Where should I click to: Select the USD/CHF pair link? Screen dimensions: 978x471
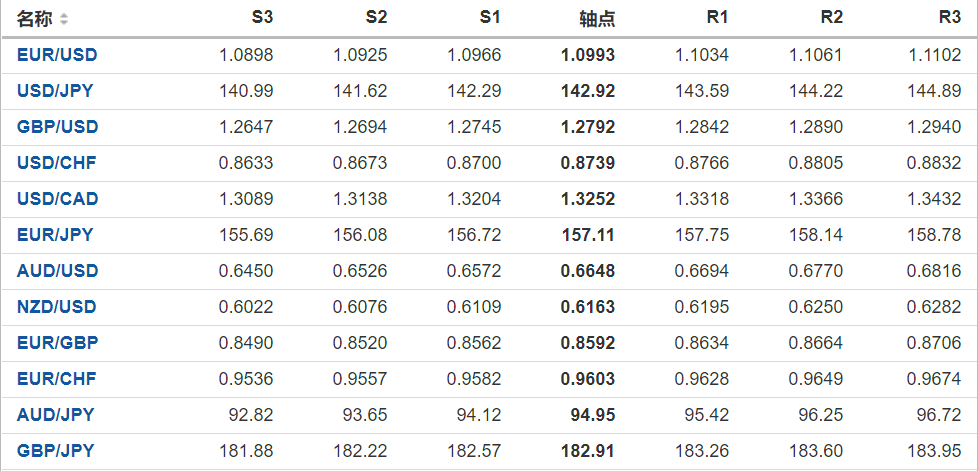pyautogui.click(x=56, y=163)
